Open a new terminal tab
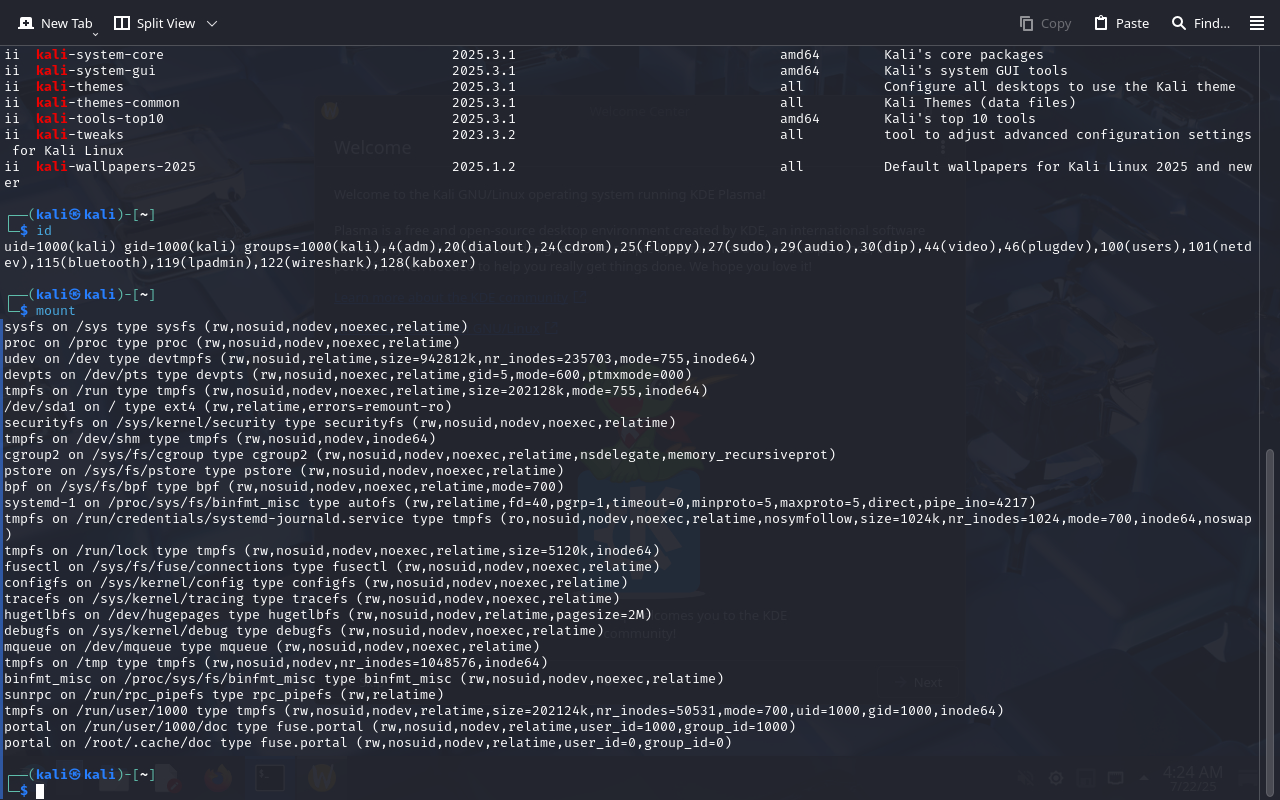The image size is (1280, 800). (55, 23)
